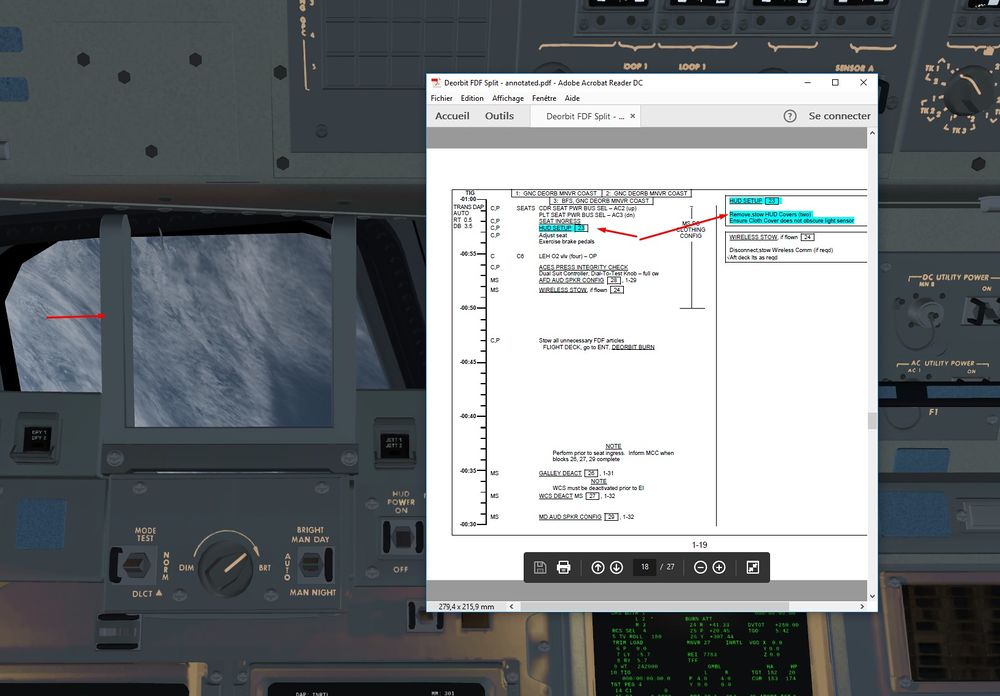The height and width of the screenshot is (696, 1000).
Task: Click the page number field showing 18
Action: 645,567
